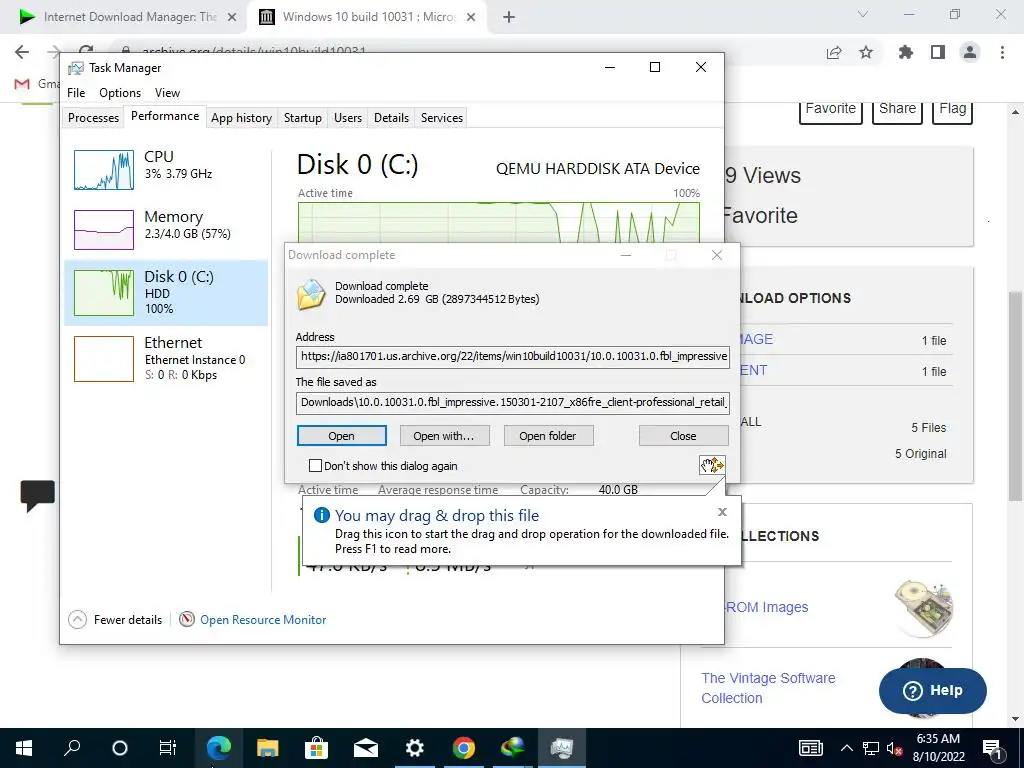
Task: Click the Share button on archive page
Action: (x=897, y=110)
